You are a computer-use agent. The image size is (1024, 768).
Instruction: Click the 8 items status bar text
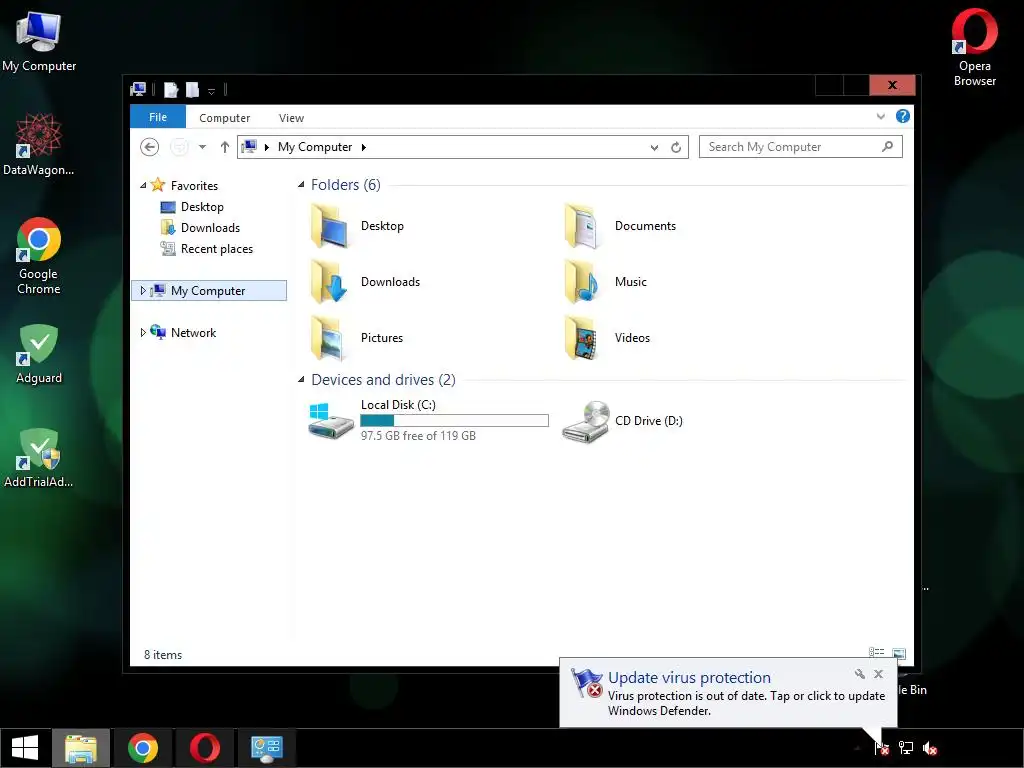(163, 655)
